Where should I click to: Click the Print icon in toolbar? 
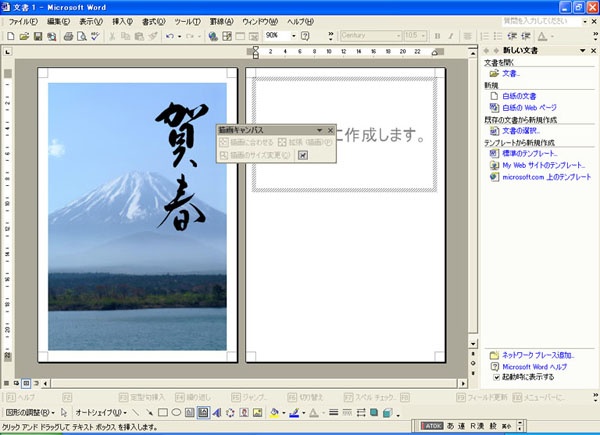click(x=69, y=37)
